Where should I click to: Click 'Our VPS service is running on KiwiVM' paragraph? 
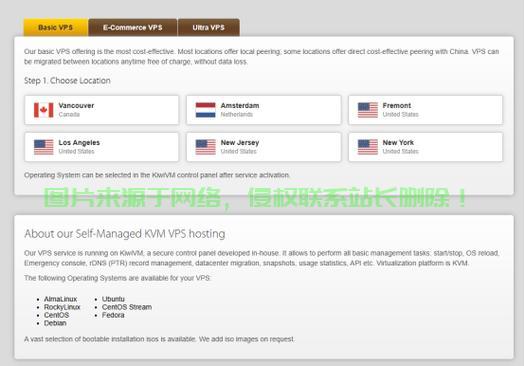pos(261,258)
